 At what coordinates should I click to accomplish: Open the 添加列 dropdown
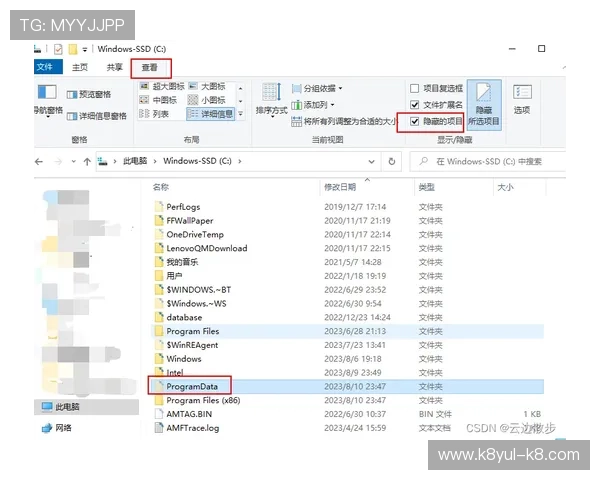313,105
